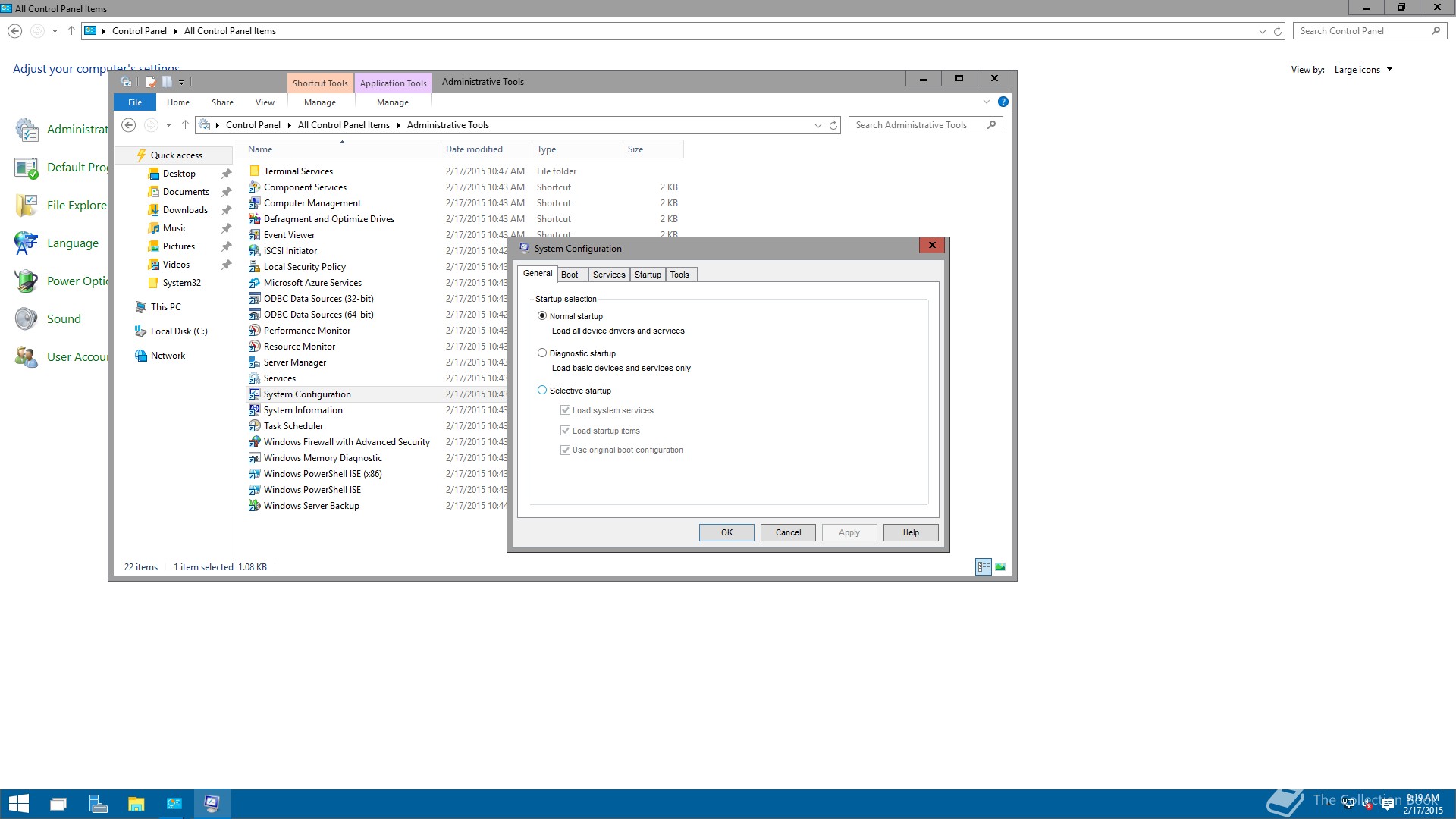Select Windows Firewall with Advanced Security icon
This screenshot has width=1456, height=819.
[255, 442]
